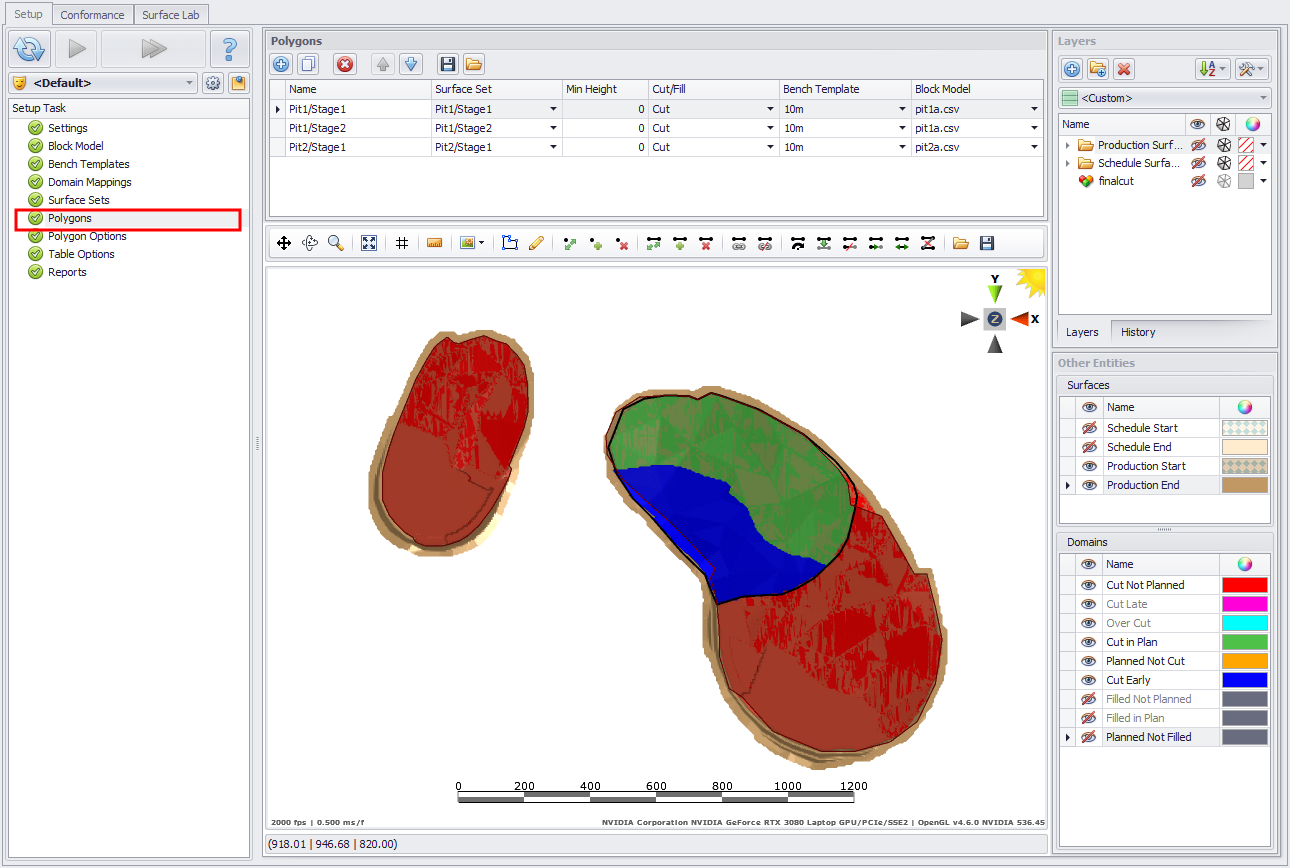Open the History tab in Layers panel
Image resolution: width=1290 pixels, height=868 pixels.
tap(1137, 332)
